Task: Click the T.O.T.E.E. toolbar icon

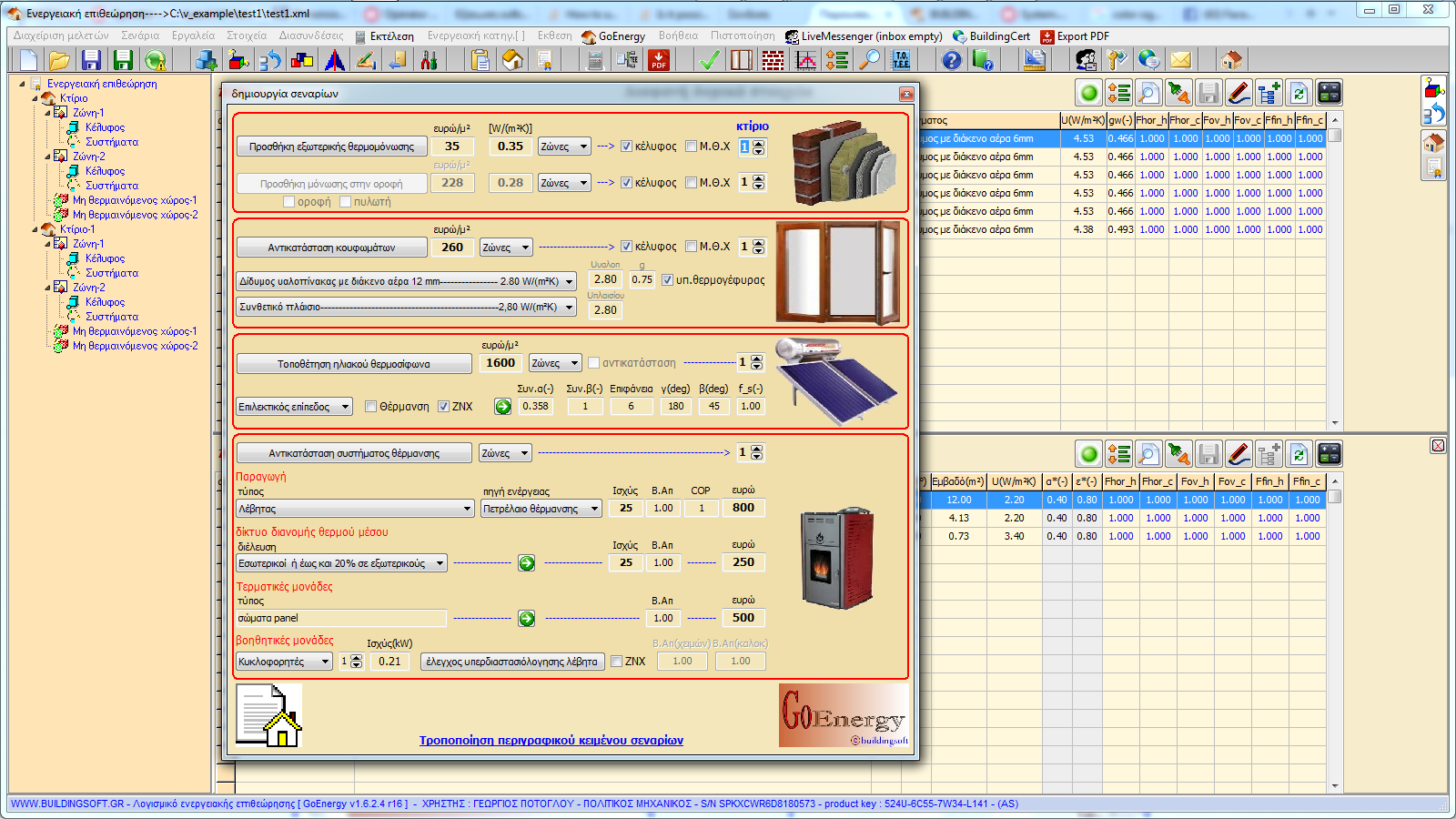Action: (901, 60)
